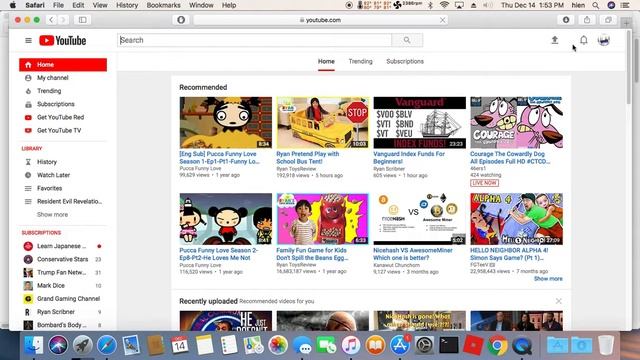Open Finder from the Dock

[x=33, y=345]
